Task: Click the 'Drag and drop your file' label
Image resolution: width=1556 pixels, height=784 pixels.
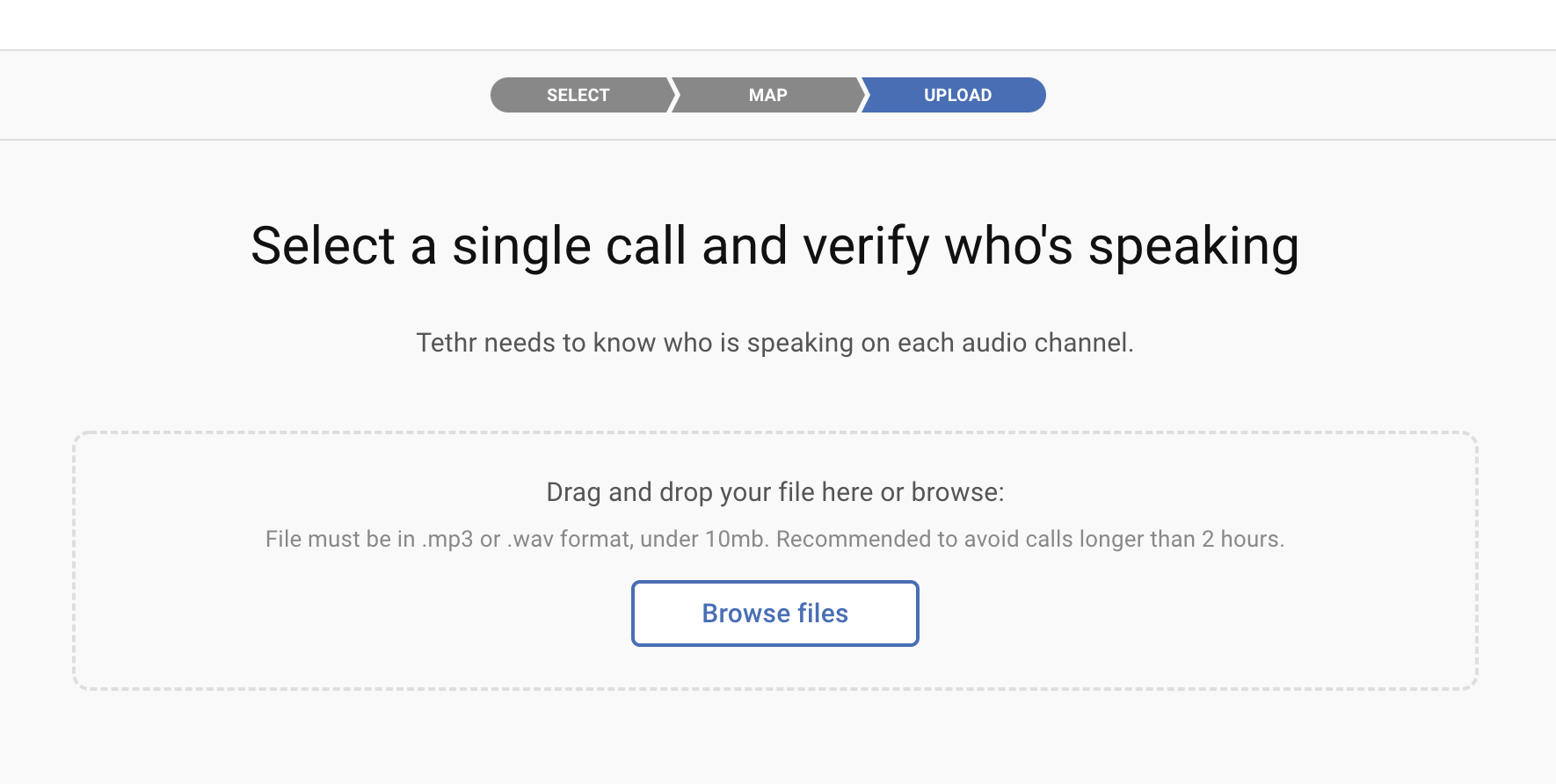Action: pyautogui.click(x=774, y=492)
